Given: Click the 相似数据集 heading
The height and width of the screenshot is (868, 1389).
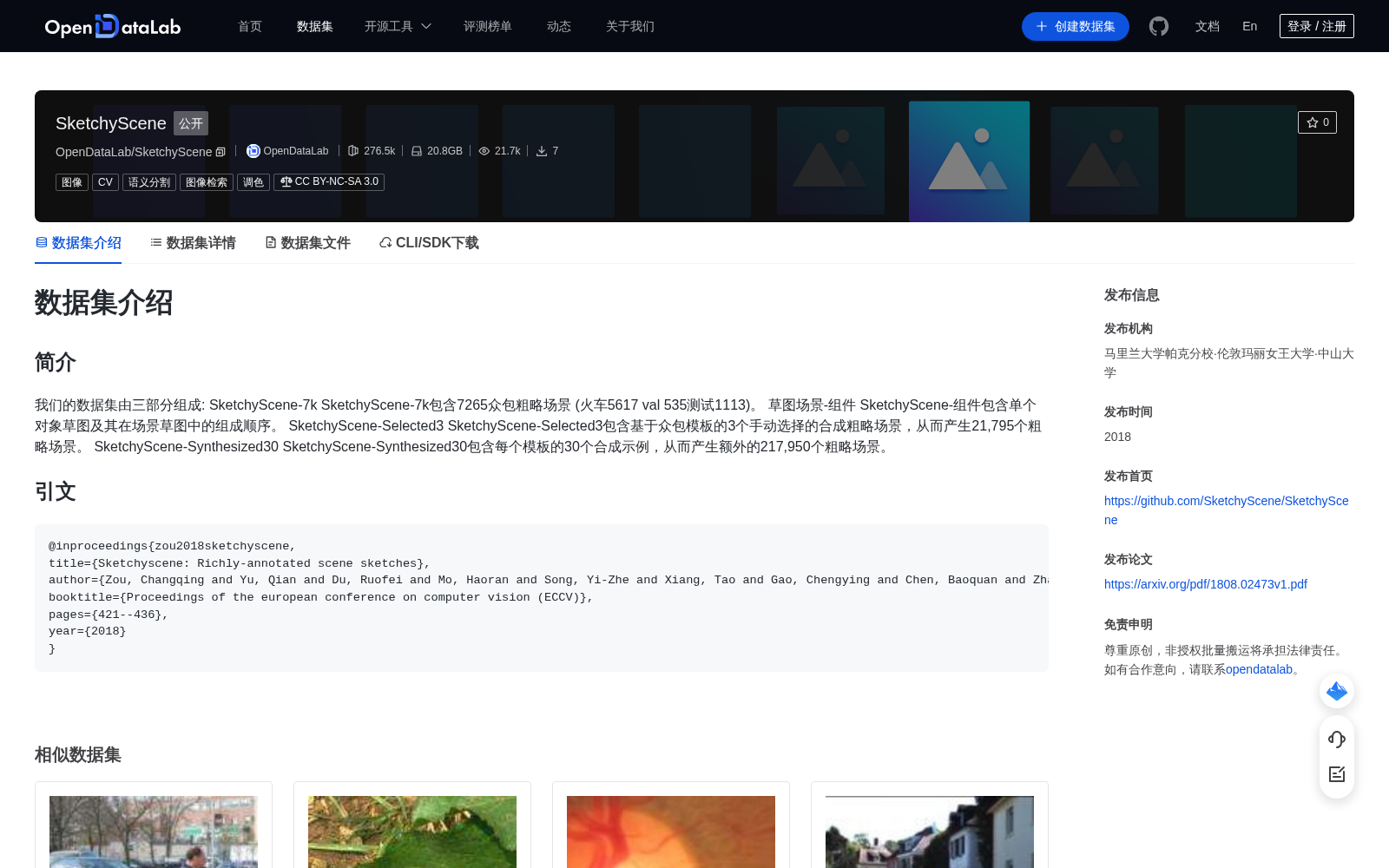Looking at the screenshot, I should [x=78, y=754].
